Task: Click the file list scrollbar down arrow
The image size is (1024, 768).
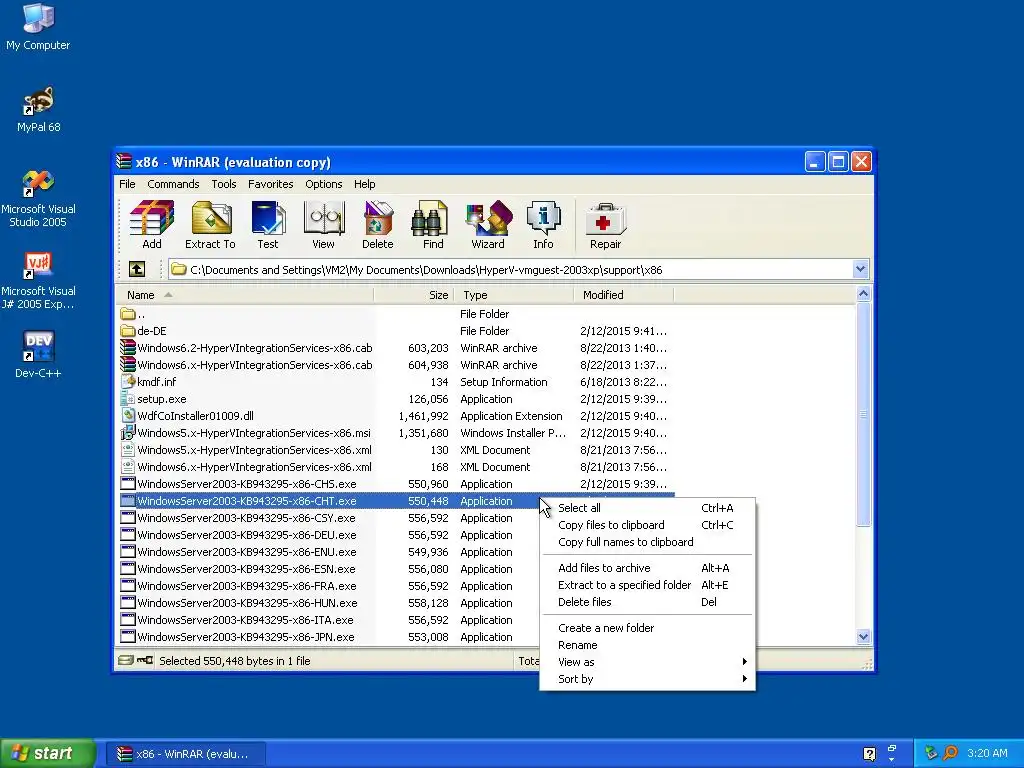Action: tap(863, 637)
